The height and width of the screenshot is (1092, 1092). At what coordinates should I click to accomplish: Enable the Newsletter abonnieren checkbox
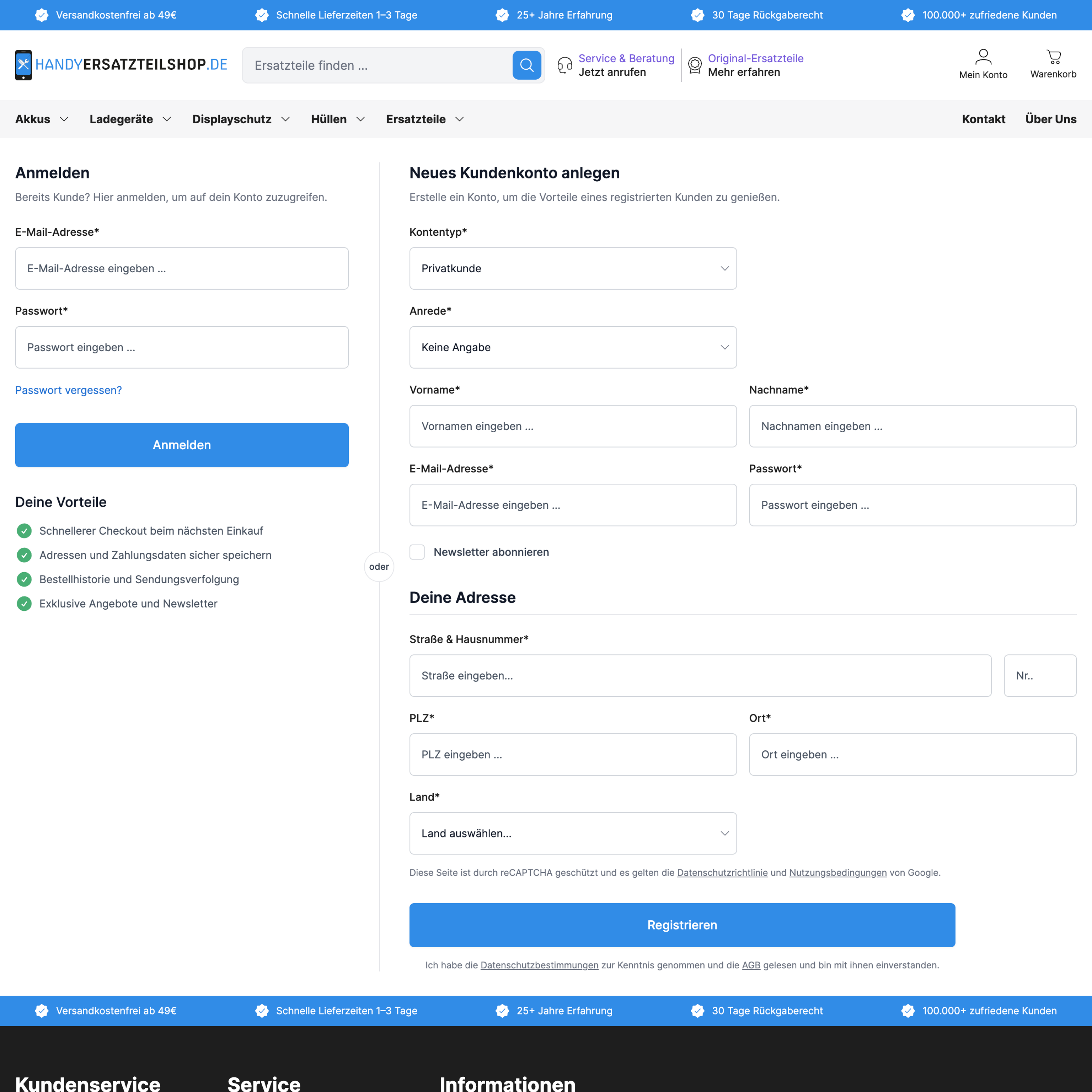click(417, 552)
